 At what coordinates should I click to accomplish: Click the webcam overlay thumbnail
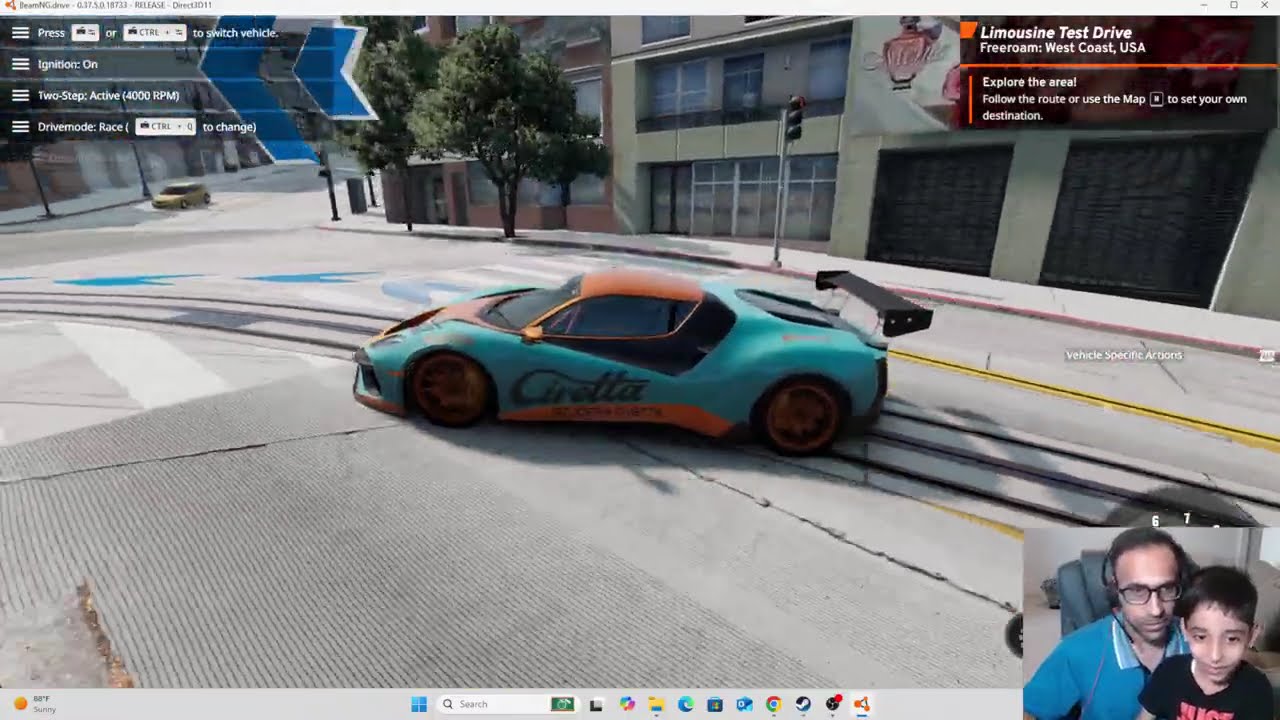(1151, 623)
